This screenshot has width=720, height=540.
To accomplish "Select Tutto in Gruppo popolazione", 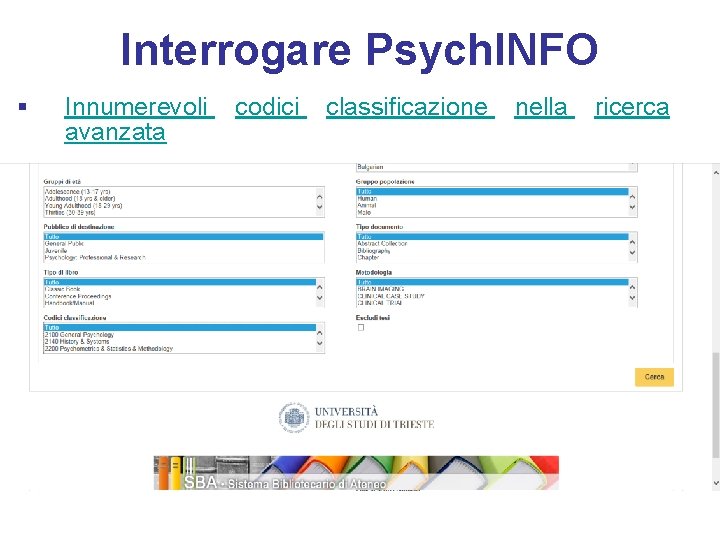I will point(492,191).
